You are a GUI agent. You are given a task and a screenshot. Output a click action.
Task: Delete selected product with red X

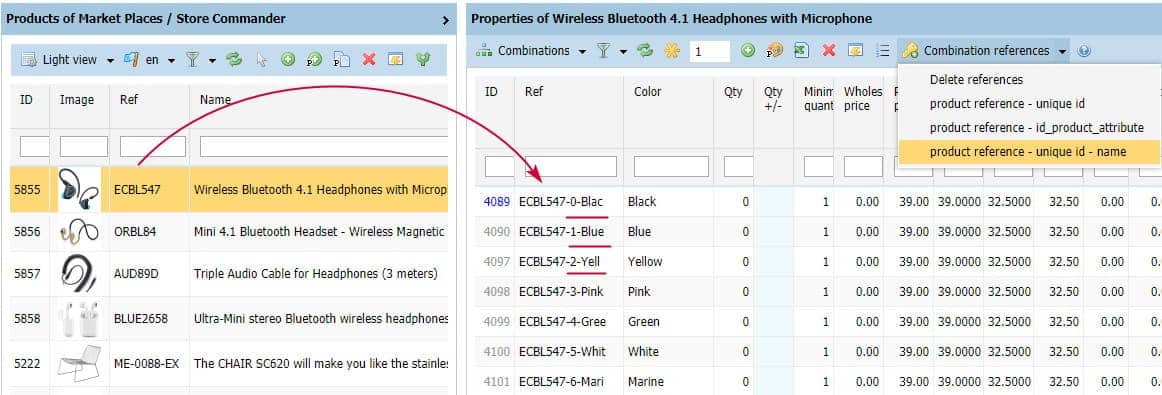[368, 60]
